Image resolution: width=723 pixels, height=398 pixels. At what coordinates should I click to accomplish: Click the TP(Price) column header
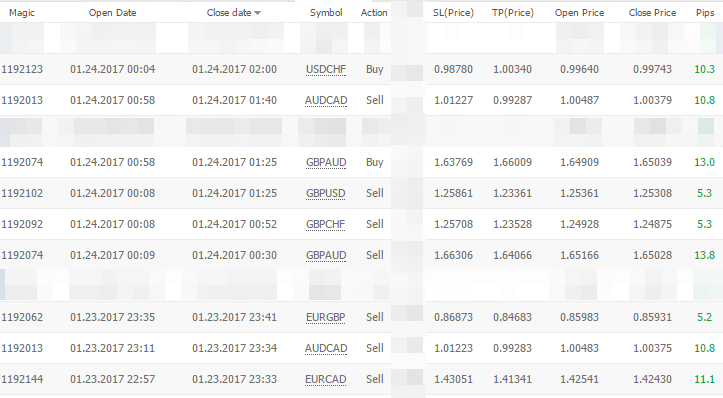coord(513,13)
